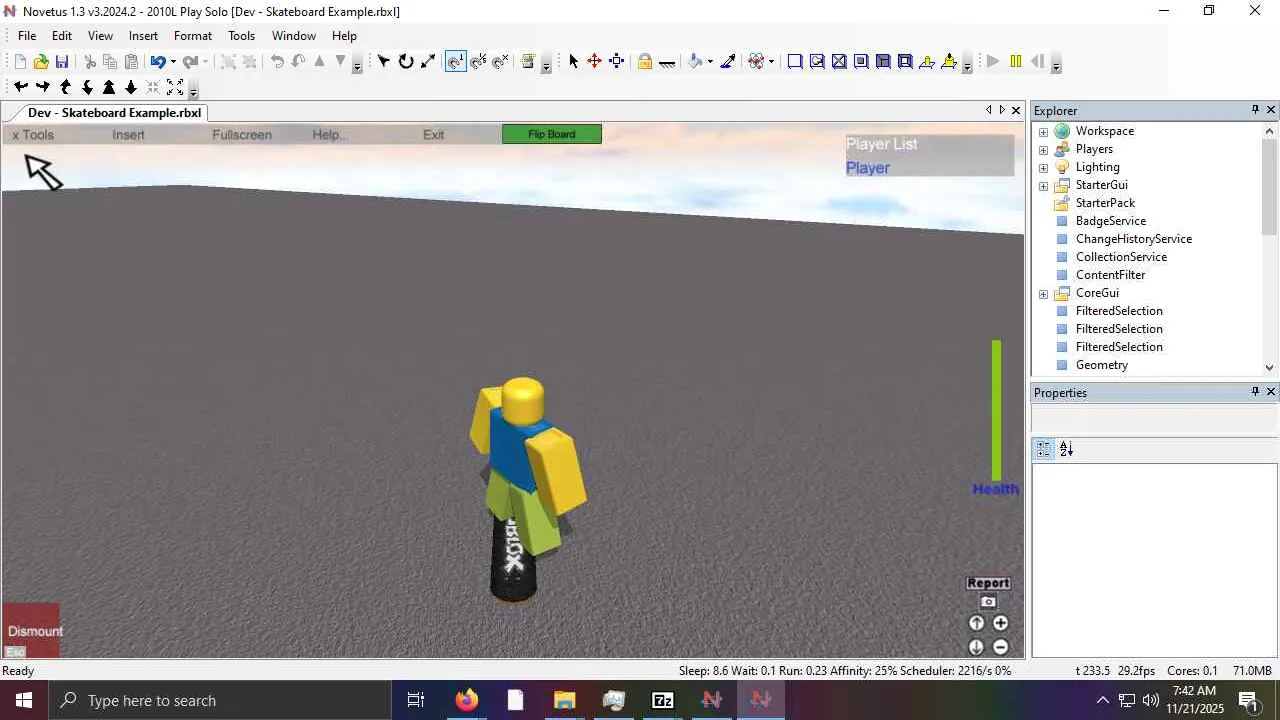Screen dimensions: 1280x720
Task: Expand the Workspace tree node
Action: pos(1044,131)
